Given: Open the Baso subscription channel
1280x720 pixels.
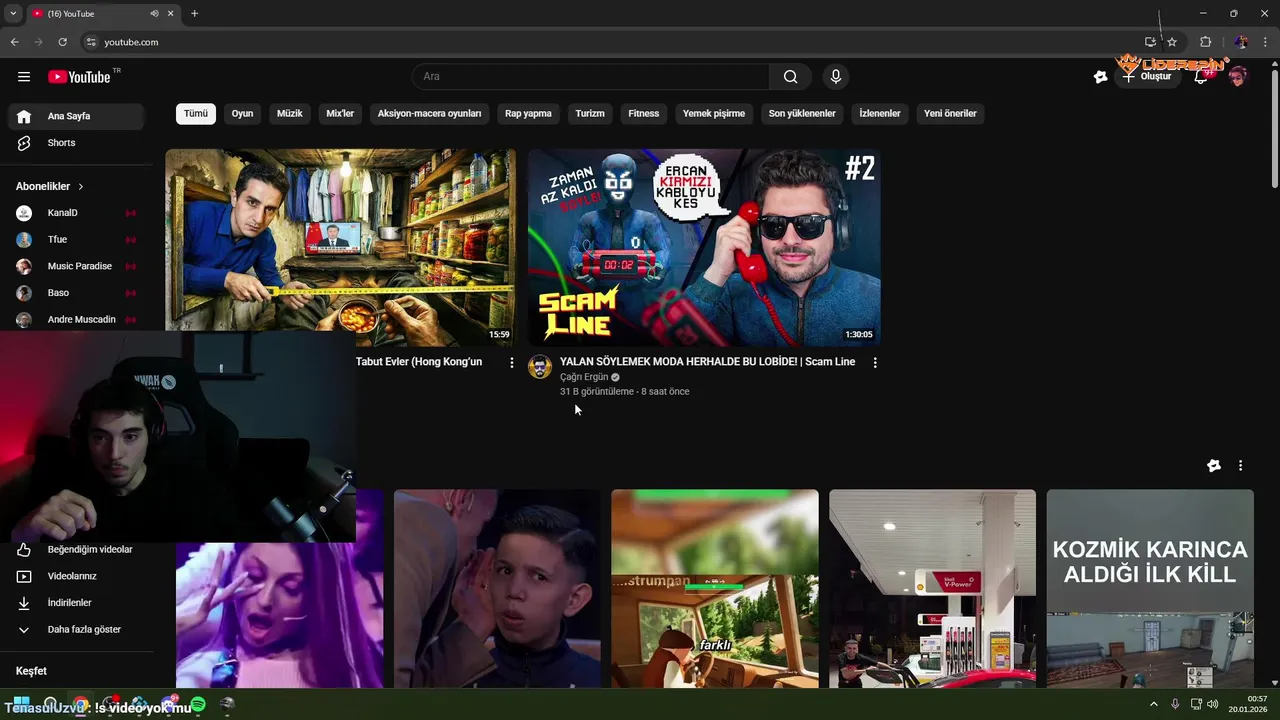Looking at the screenshot, I should point(76,293).
